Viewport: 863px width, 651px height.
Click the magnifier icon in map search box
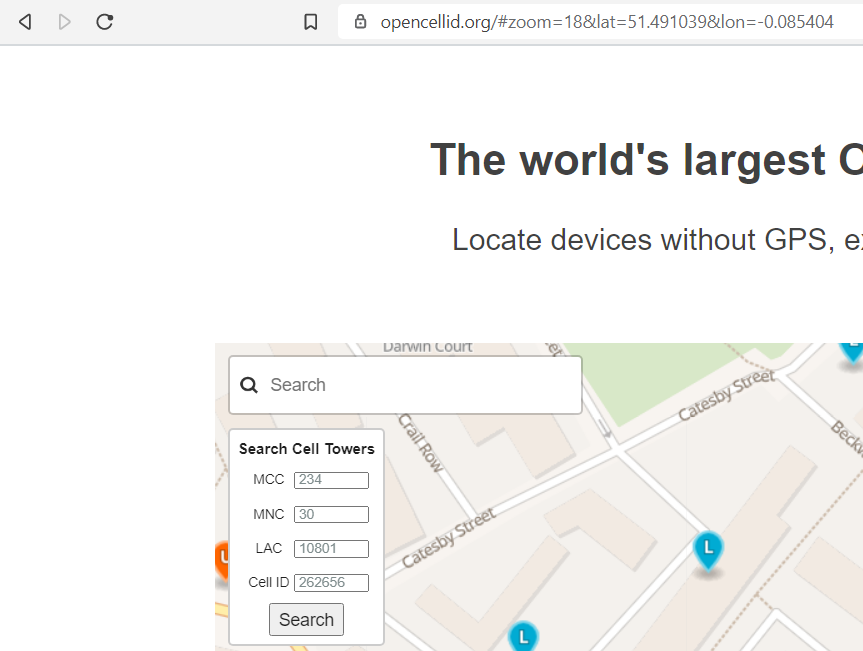point(249,385)
